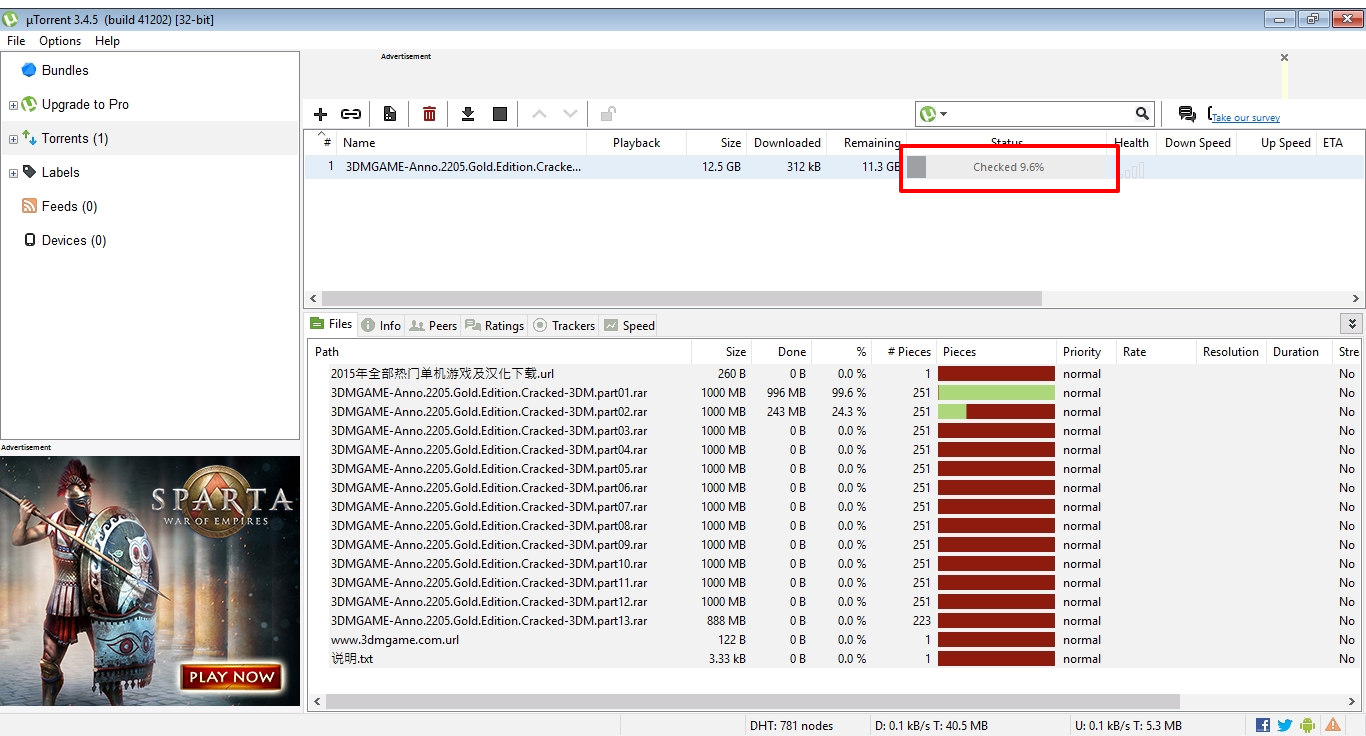Expand the Torrents item in the sidebar

click(11, 138)
